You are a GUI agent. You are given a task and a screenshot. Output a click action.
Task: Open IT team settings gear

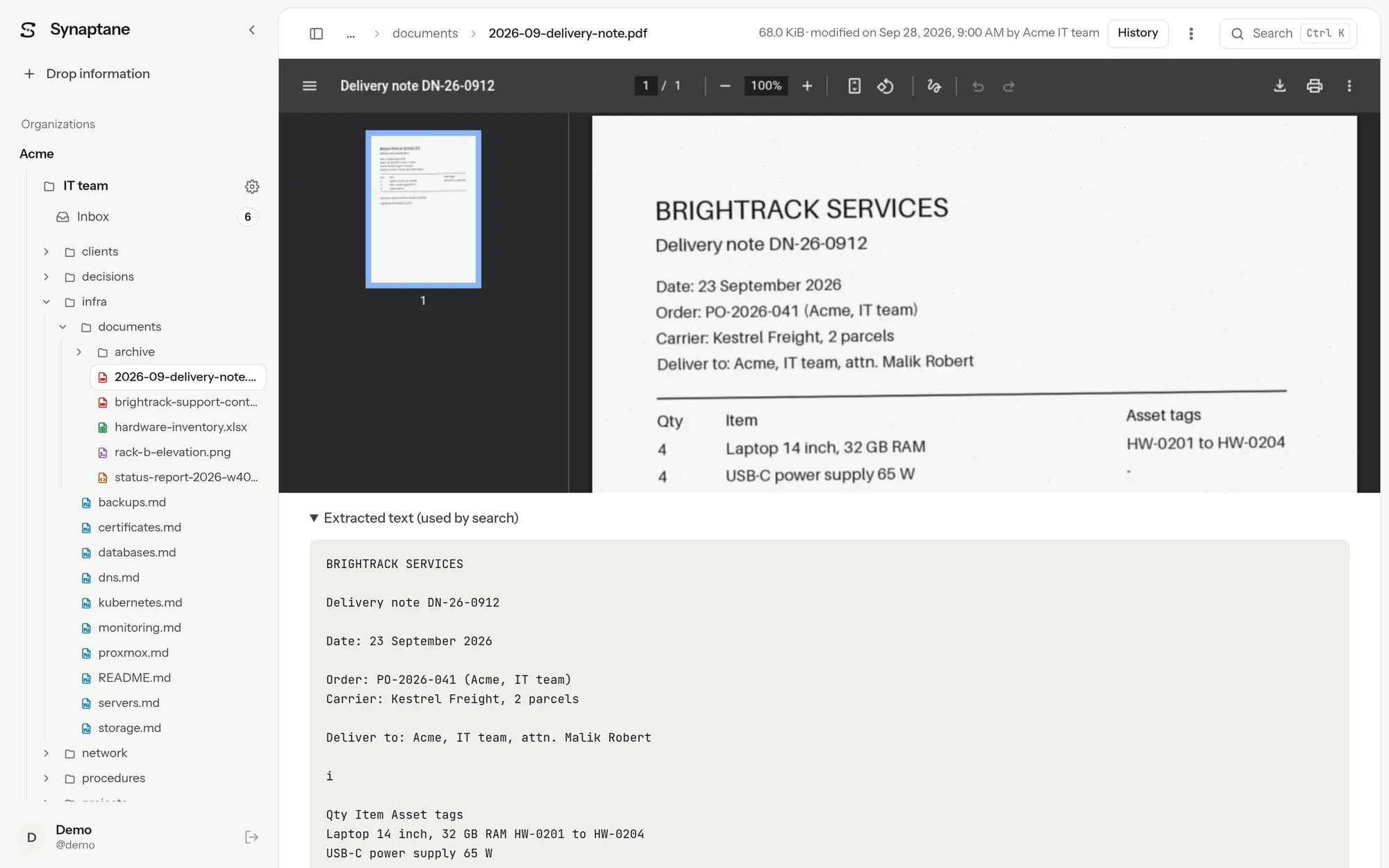252,186
